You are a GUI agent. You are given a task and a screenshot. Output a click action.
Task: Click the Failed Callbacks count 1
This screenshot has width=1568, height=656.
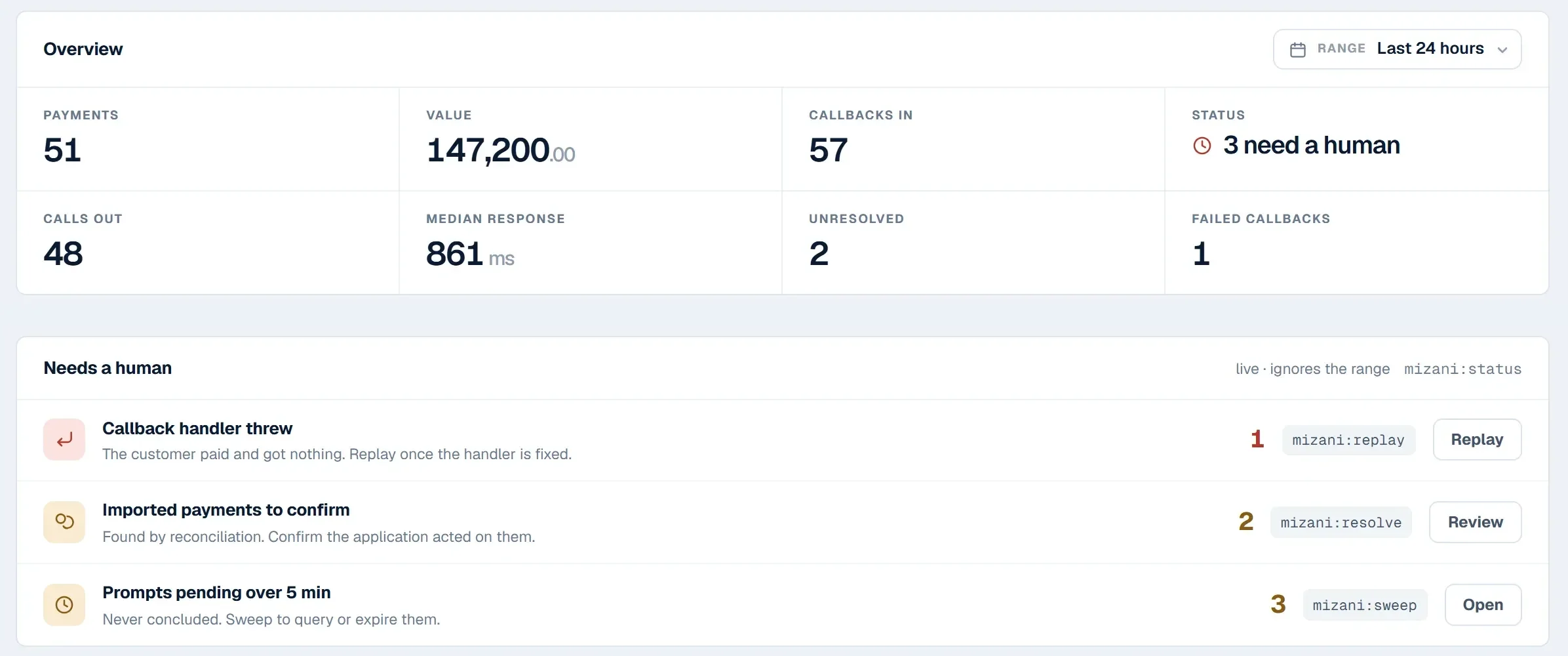[1201, 254]
